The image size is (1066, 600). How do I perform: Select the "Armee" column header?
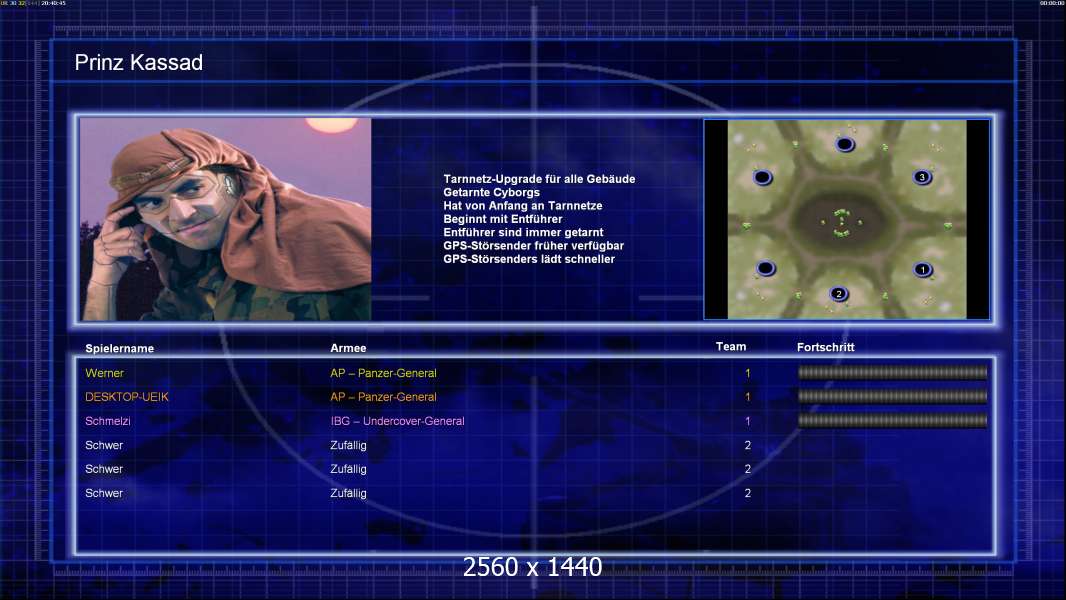(348, 348)
